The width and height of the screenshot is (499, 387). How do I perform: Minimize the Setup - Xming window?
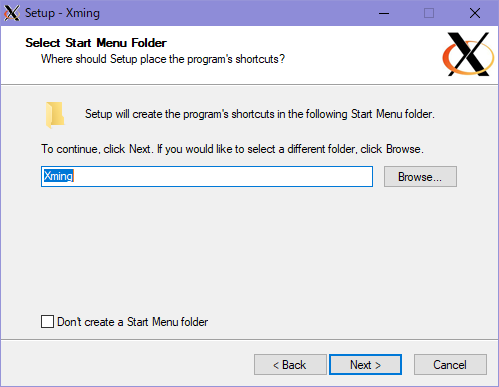(x=384, y=13)
